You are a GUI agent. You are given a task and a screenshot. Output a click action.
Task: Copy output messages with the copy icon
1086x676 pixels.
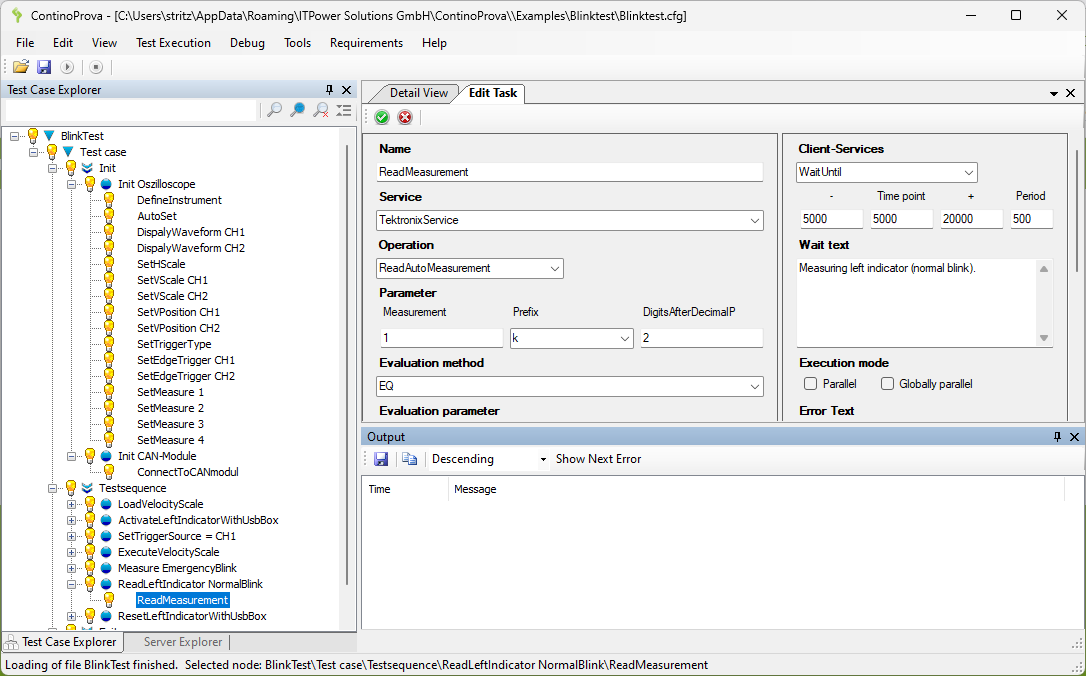pos(409,459)
